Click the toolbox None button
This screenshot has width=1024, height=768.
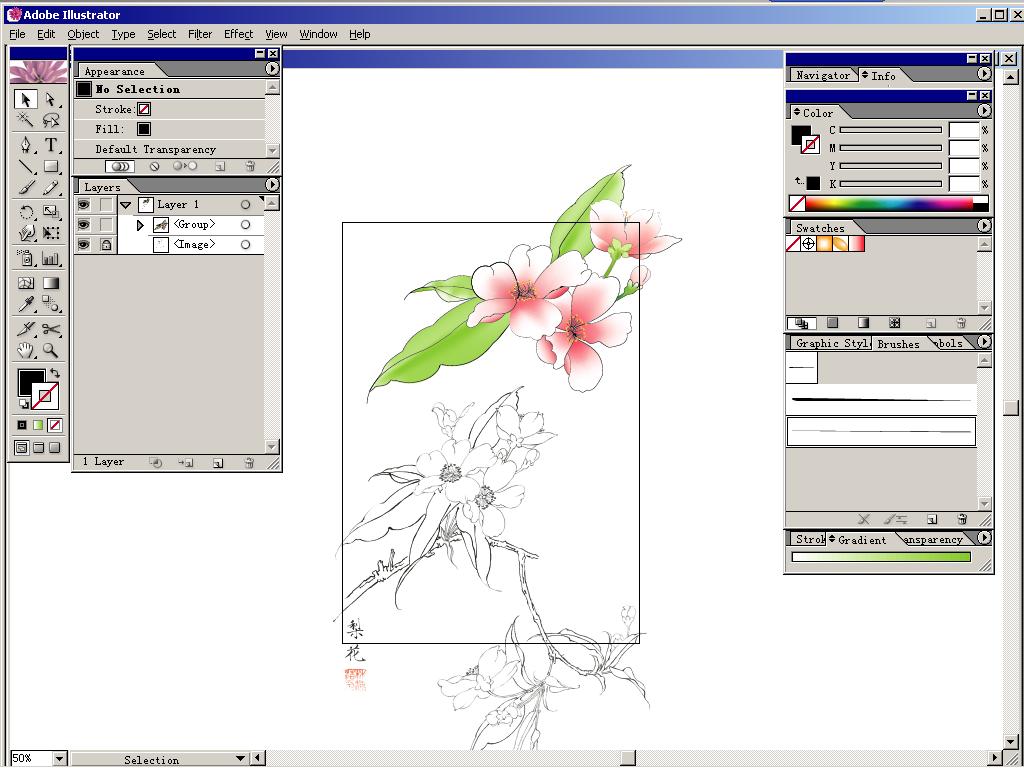click(x=55, y=425)
